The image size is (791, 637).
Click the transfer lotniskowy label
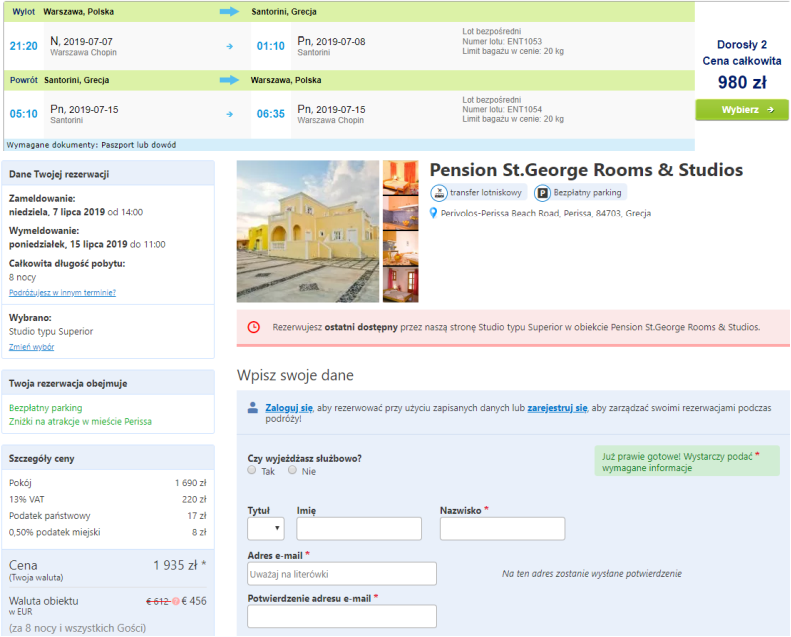pos(485,193)
